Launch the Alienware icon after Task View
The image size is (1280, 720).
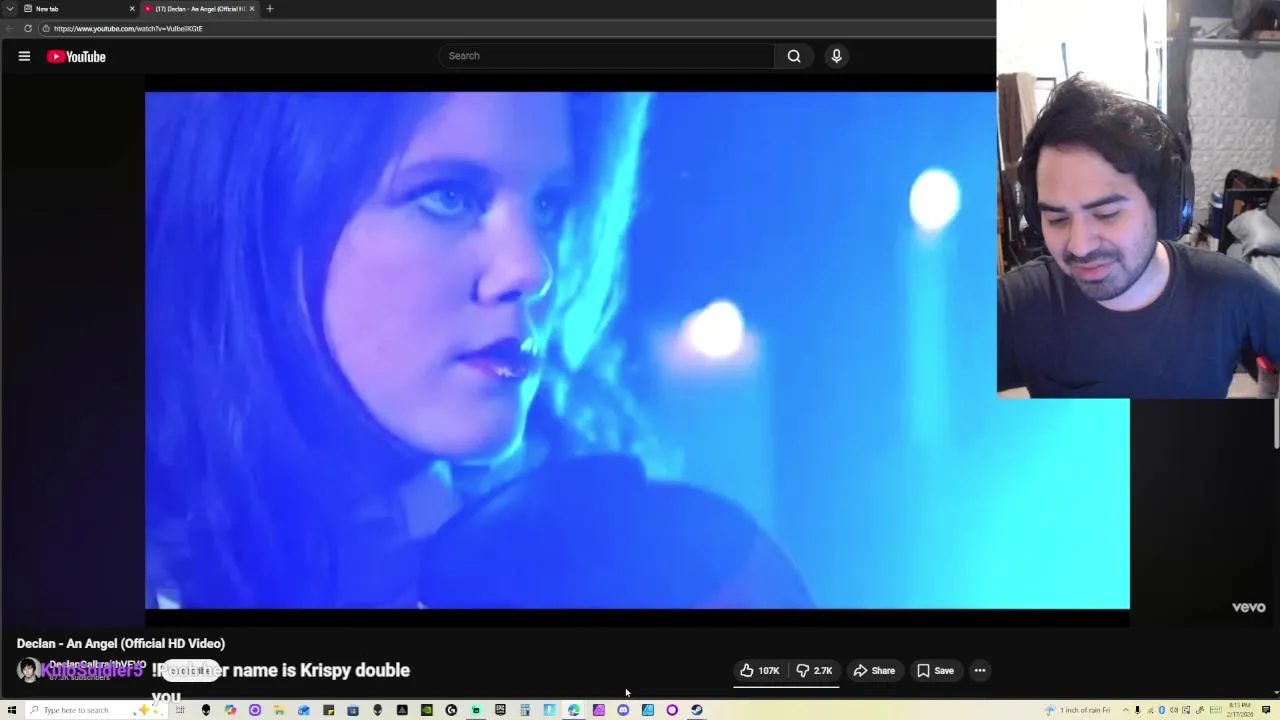click(206, 710)
